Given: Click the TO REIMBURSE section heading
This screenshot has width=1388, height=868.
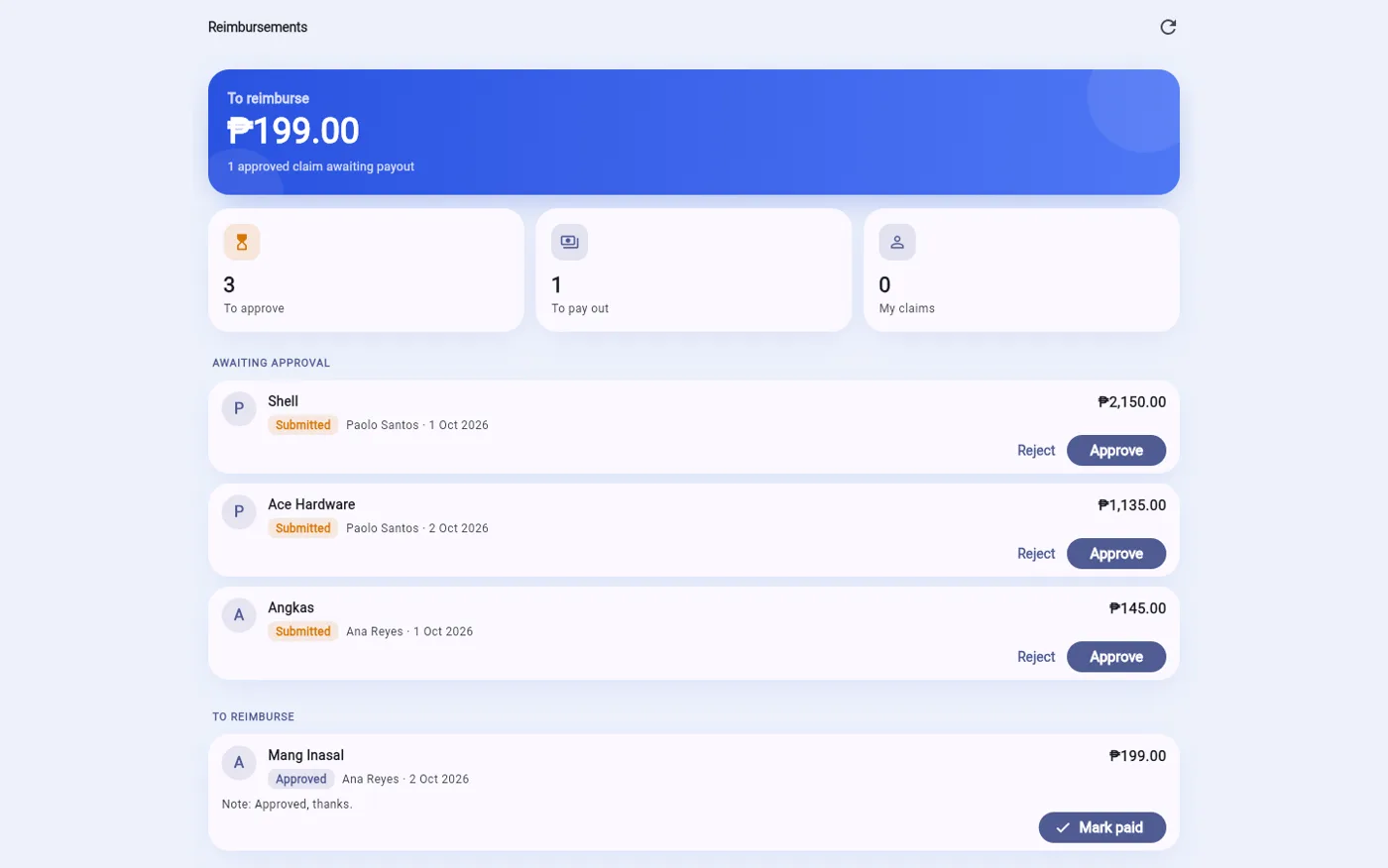Looking at the screenshot, I should [253, 716].
